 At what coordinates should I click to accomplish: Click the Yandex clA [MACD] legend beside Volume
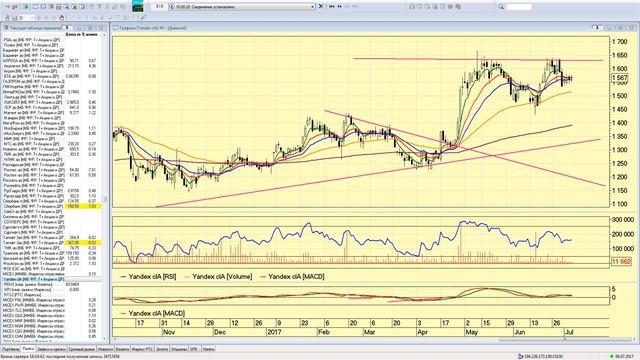tap(296, 277)
